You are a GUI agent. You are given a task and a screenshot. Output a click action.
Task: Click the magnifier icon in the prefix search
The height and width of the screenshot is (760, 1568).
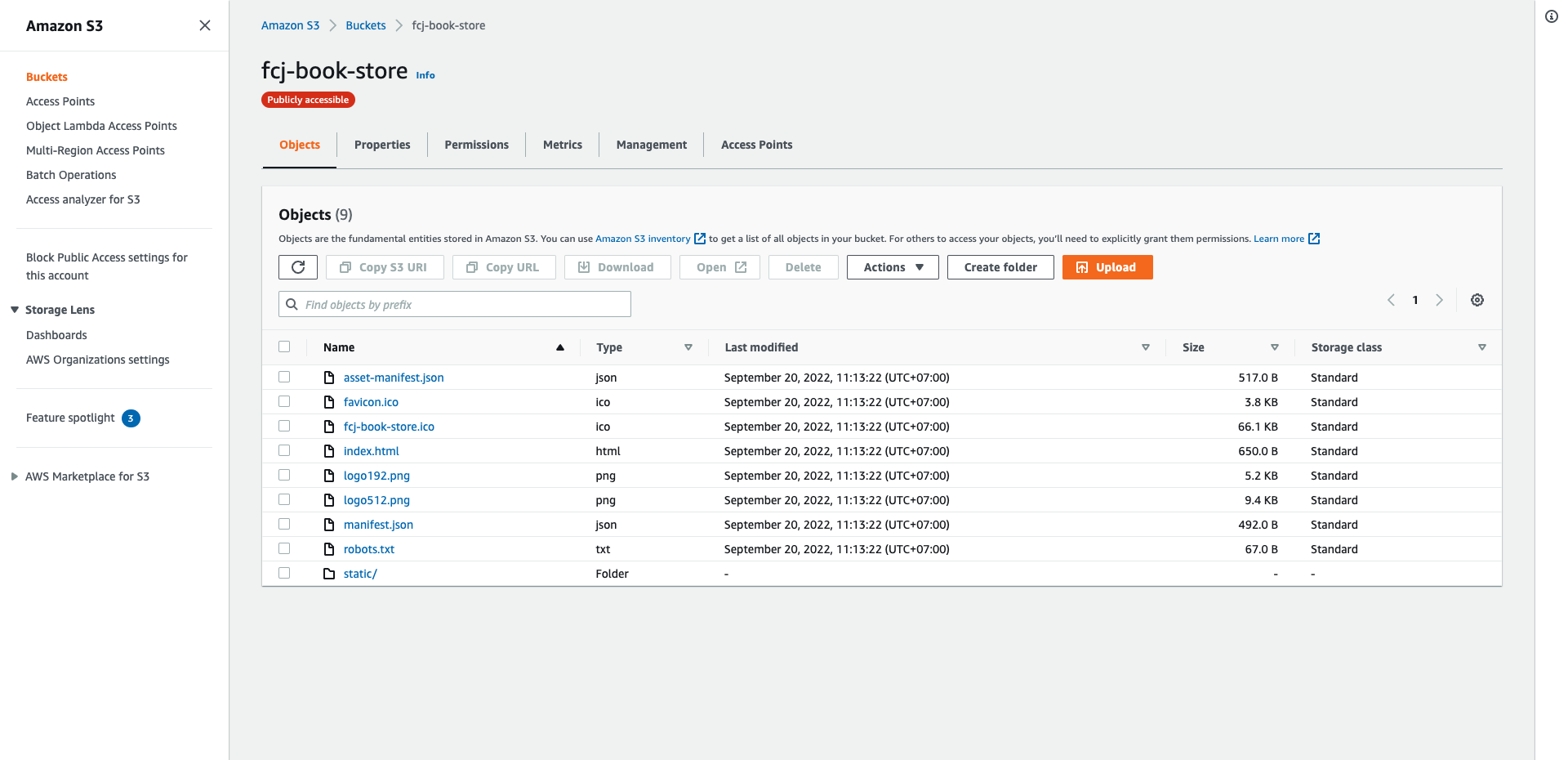[x=292, y=304]
